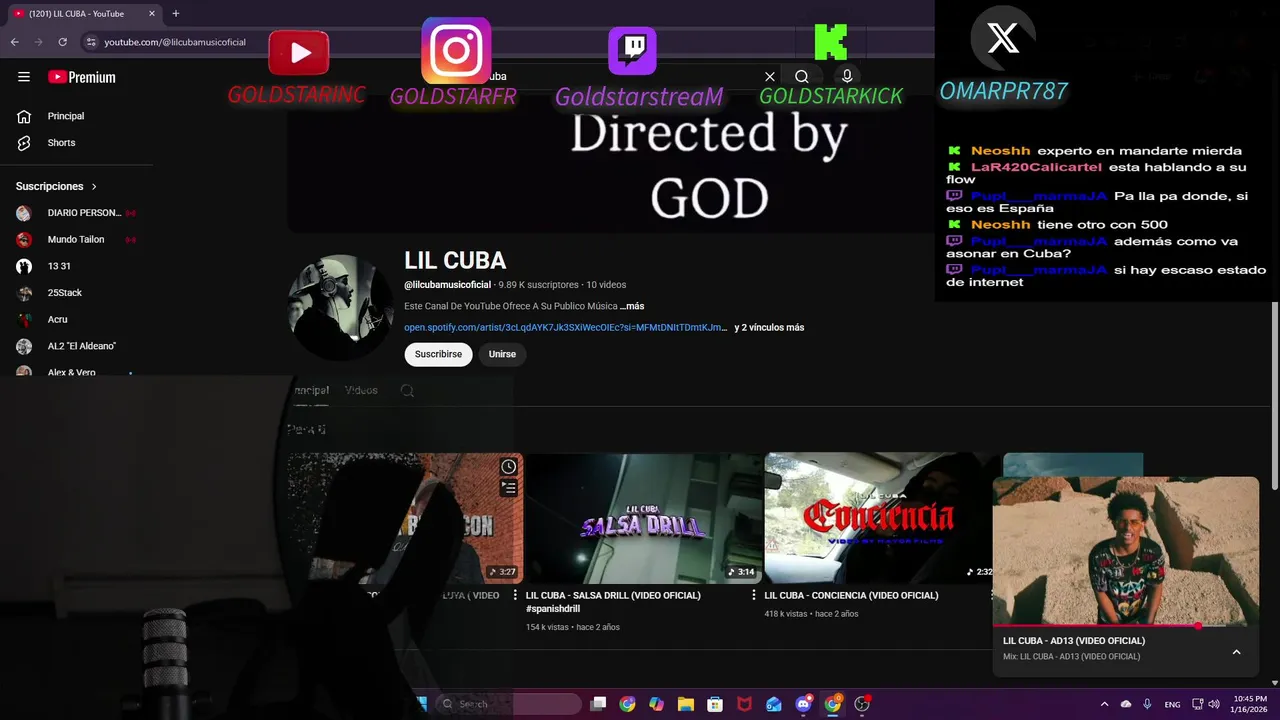
Task: Click volume speaker icon in tray
Action: [x=1213, y=704]
